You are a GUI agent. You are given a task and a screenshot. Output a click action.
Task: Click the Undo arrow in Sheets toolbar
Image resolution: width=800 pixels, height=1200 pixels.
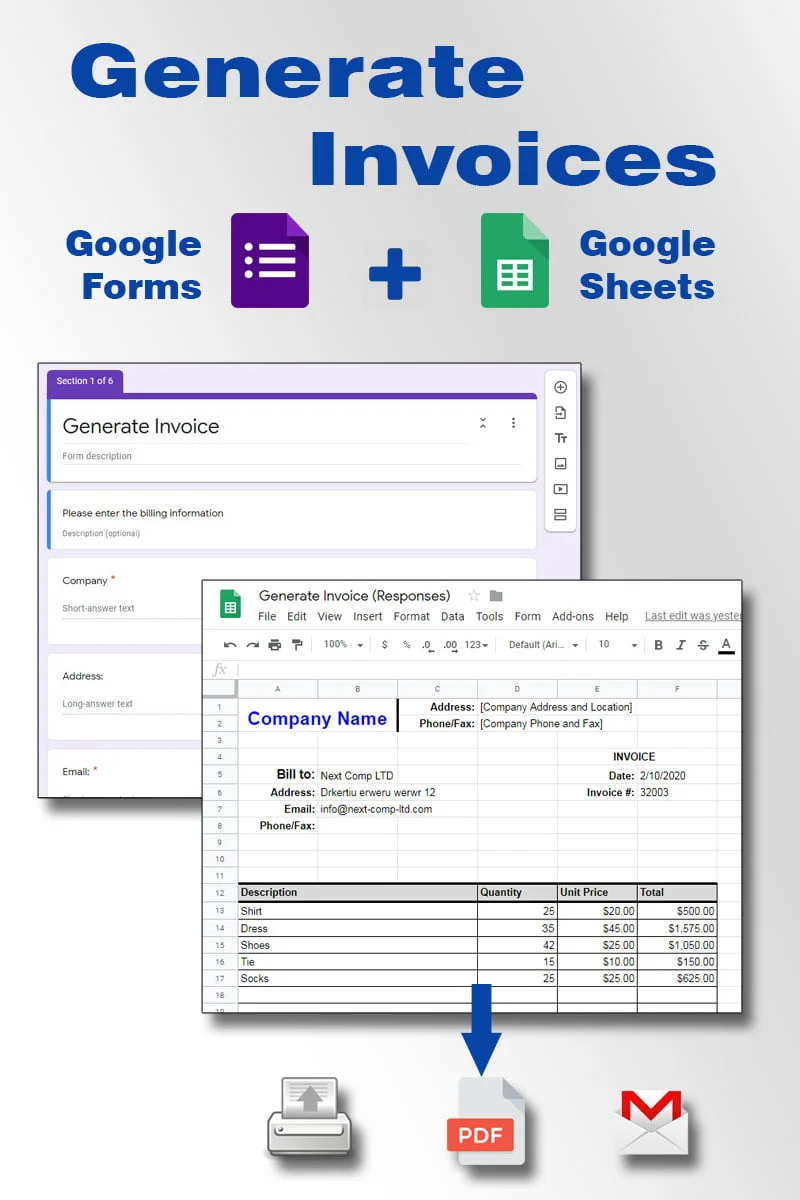[x=230, y=645]
